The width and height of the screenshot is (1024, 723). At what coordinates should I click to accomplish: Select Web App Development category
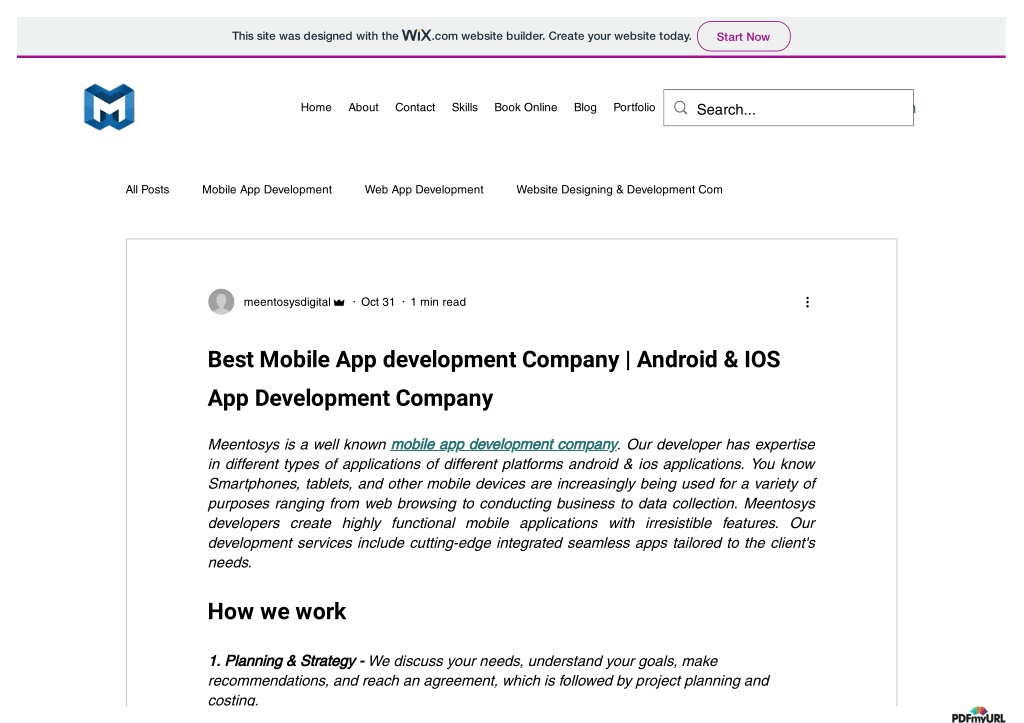pos(424,189)
